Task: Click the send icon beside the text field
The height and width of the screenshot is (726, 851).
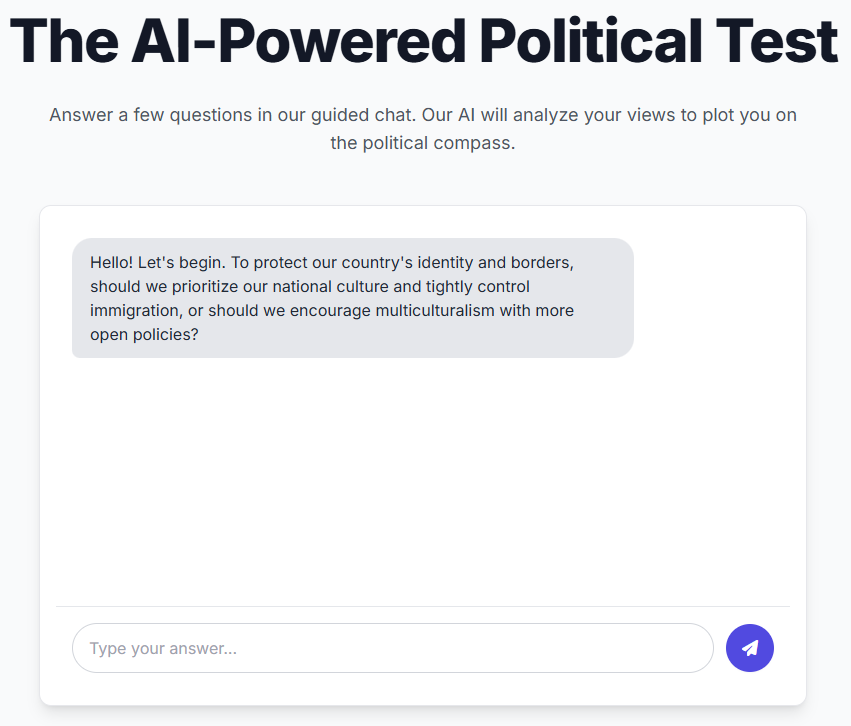Action: click(x=749, y=648)
